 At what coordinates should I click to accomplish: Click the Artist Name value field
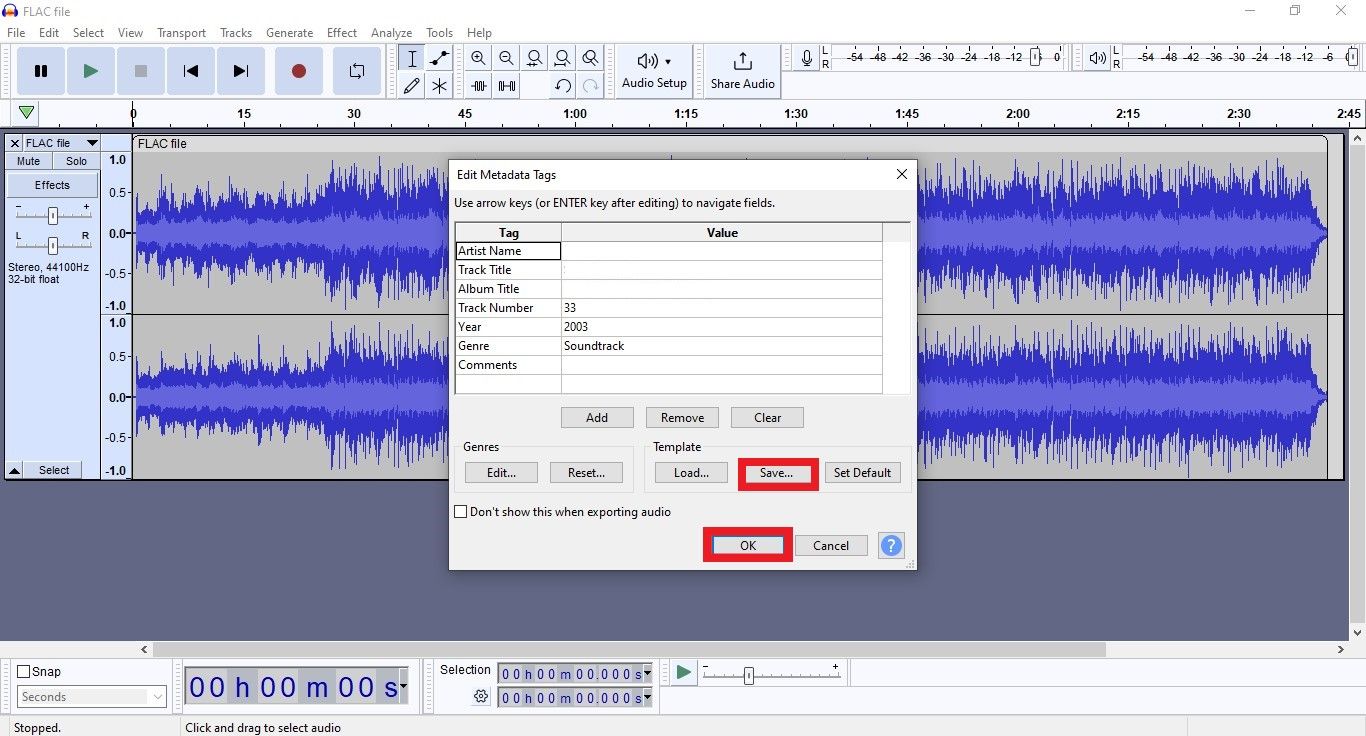722,251
